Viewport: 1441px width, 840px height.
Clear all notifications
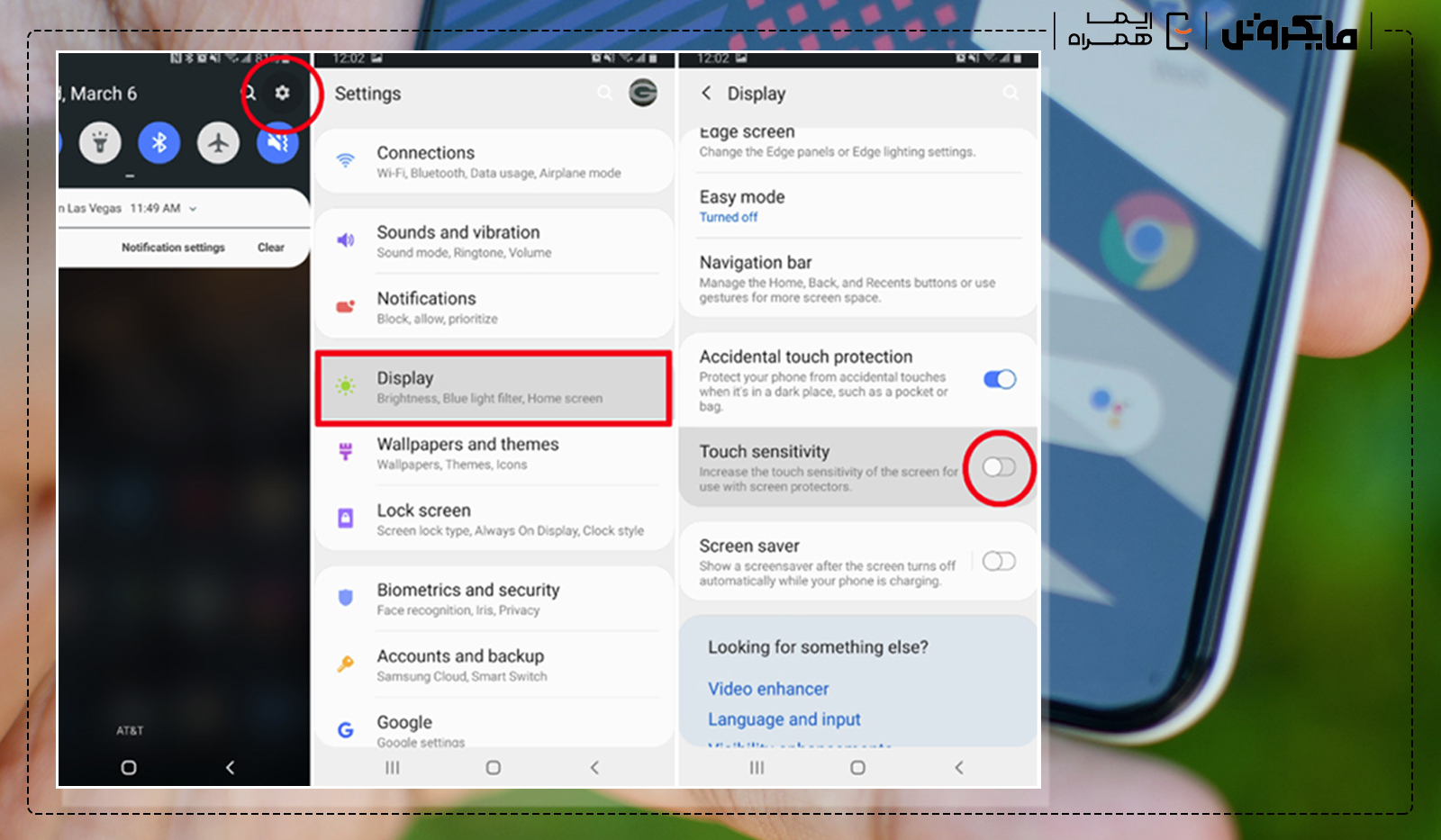click(271, 247)
